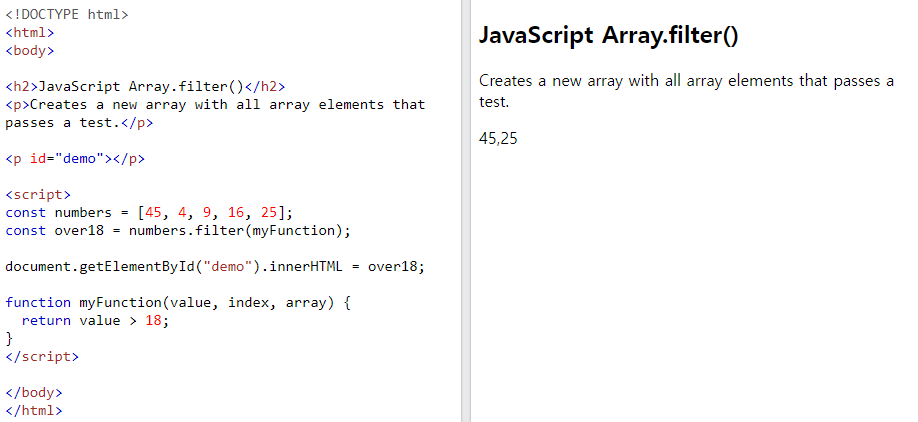Image resolution: width=918 pixels, height=422 pixels.
Task: Click the rendered heading 'JavaScript Array.filter()'
Action: tap(608, 36)
